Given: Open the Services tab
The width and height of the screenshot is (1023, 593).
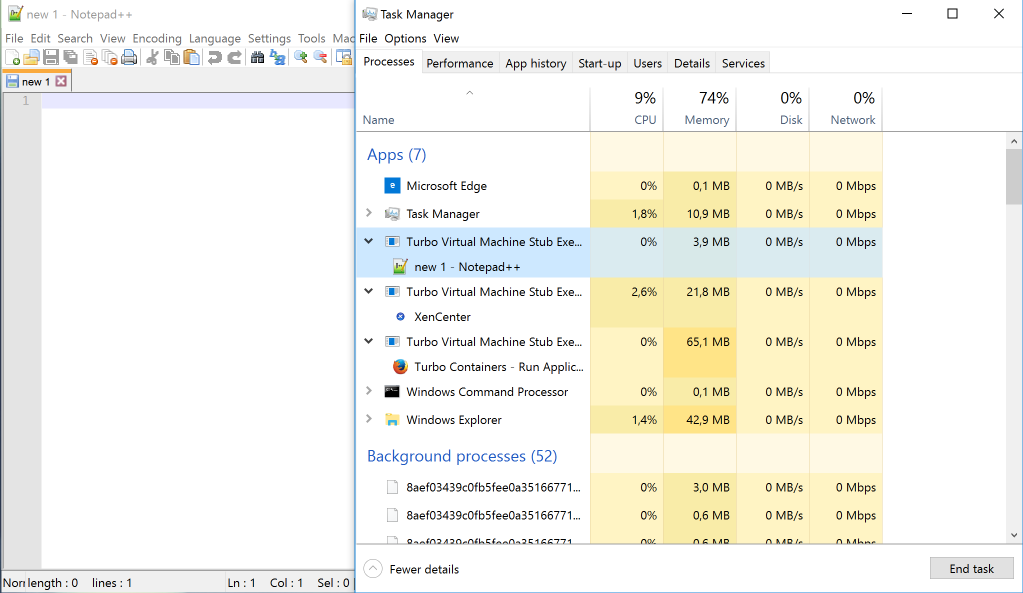Looking at the screenshot, I should [743, 63].
